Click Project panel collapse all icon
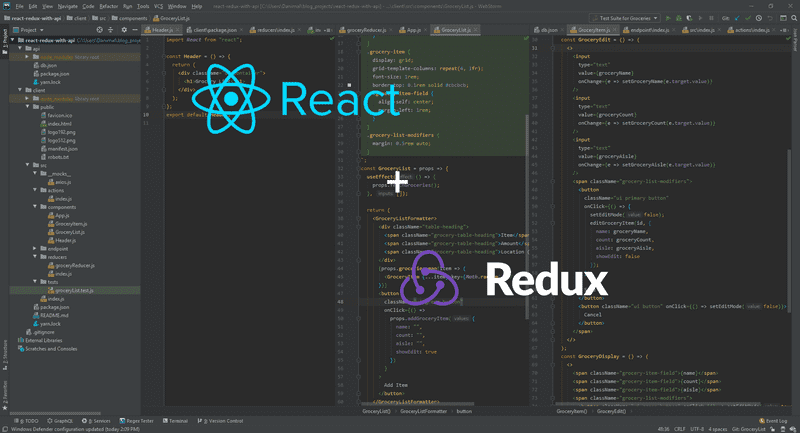 click(110, 30)
